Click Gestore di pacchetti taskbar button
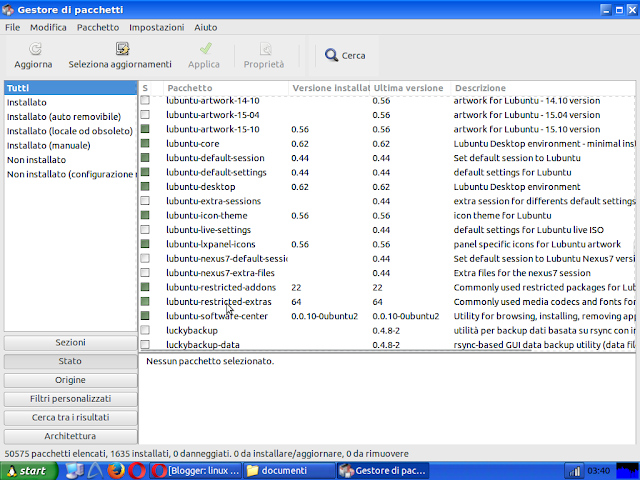The image size is (640, 480). pyautogui.click(x=383, y=471)
